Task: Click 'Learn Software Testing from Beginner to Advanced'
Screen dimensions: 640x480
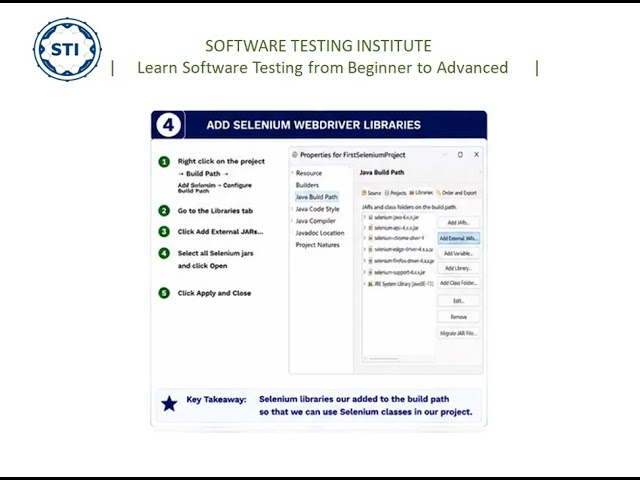Action: click(x=322, y=68)
